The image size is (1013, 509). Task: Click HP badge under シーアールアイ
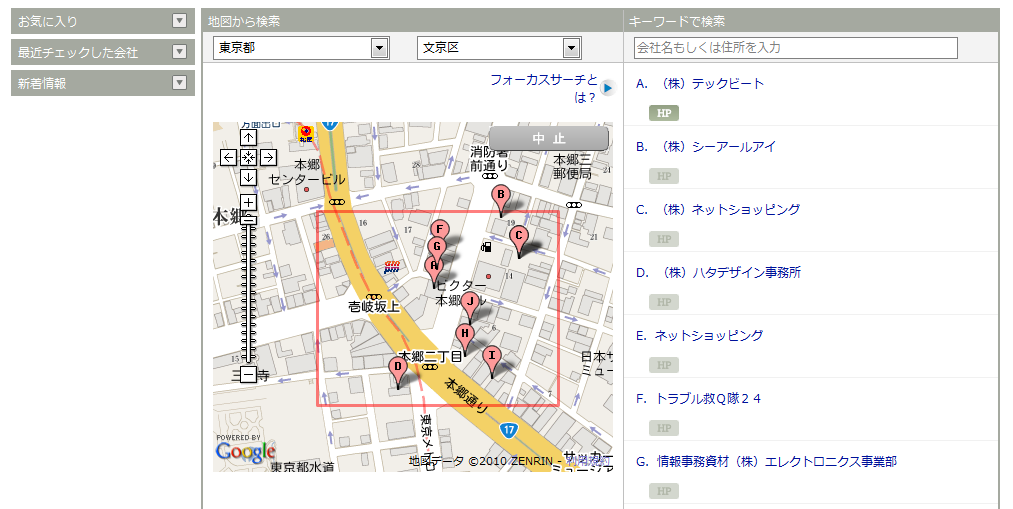pos(663,176)
